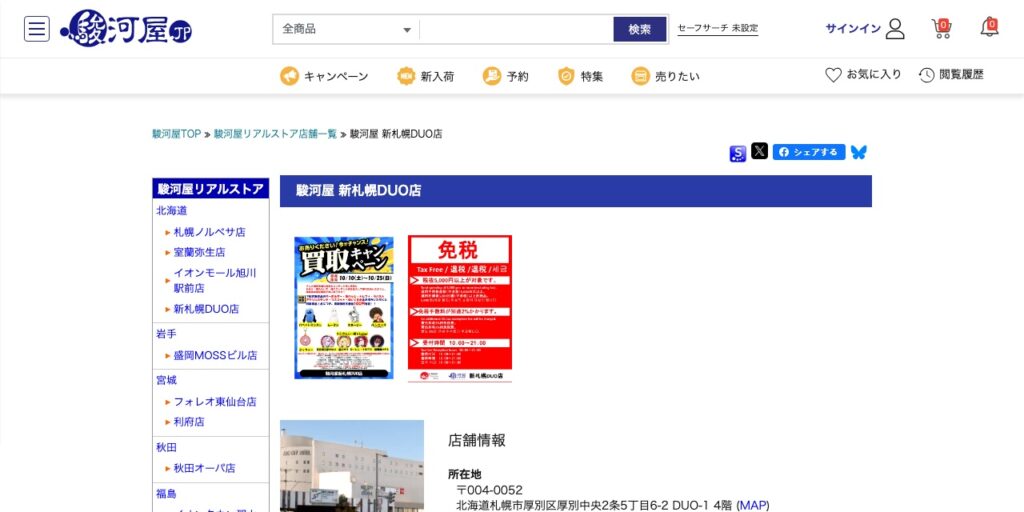Open the MAP link for address
This screenshot has height=512, width=1024.
(x=753, y=505)
